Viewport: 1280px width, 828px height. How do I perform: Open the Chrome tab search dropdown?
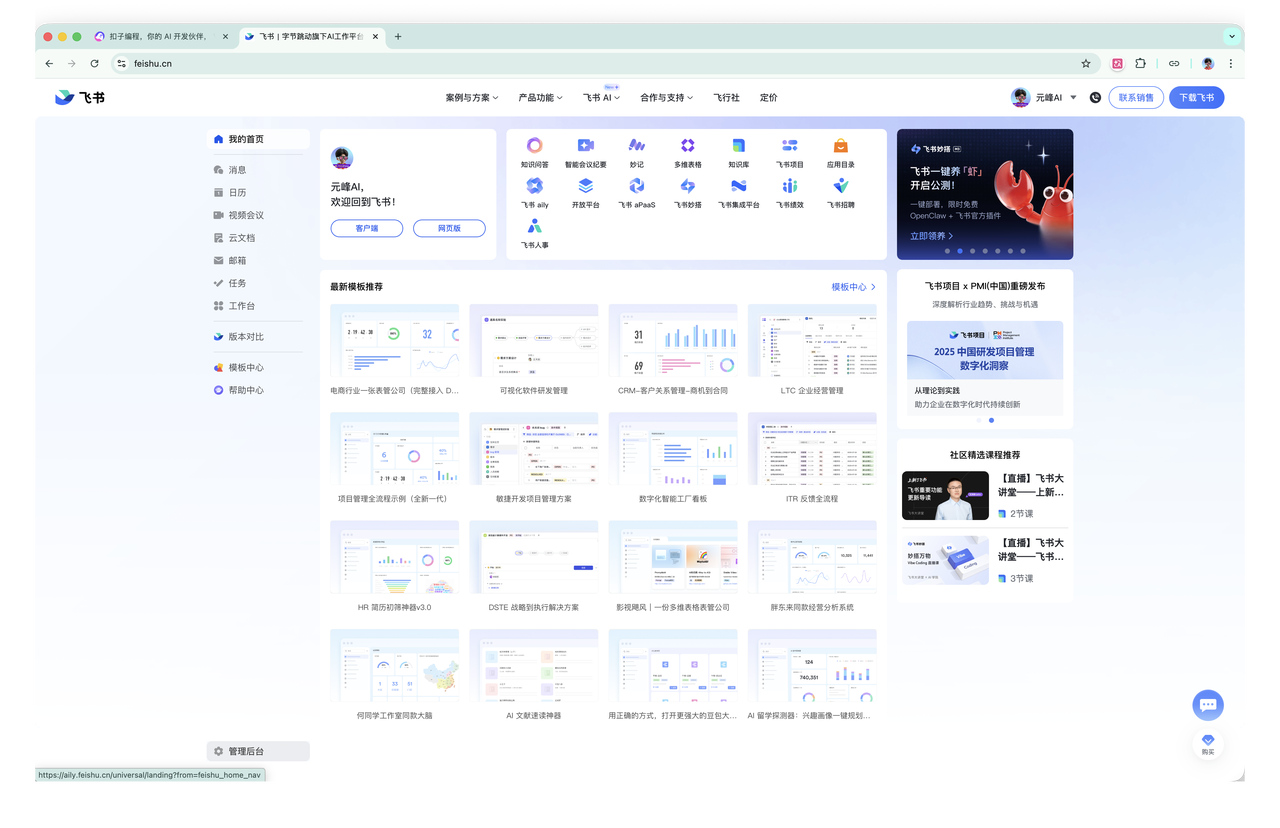tap(1232, 36)
